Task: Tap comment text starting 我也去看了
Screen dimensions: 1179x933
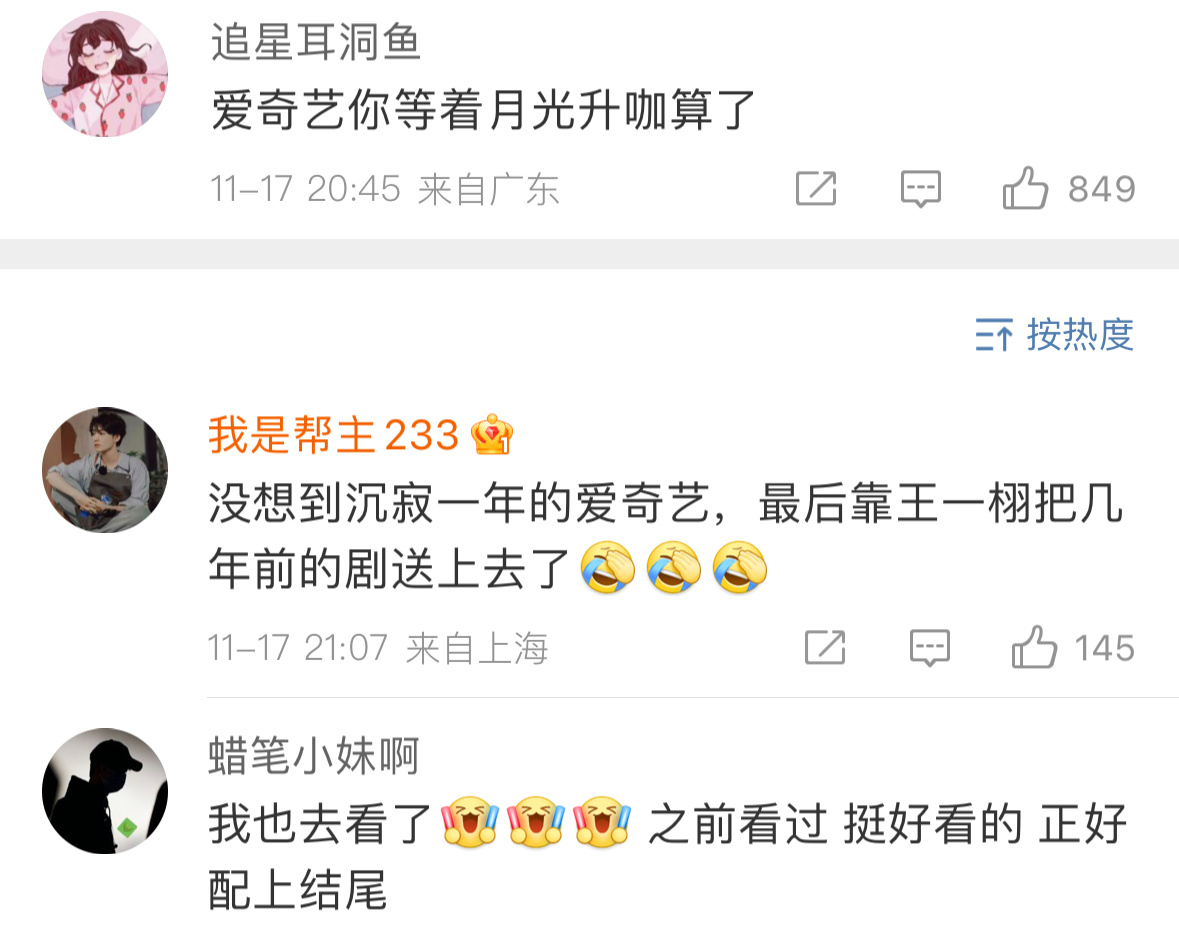Action: [x=668, y=856]
